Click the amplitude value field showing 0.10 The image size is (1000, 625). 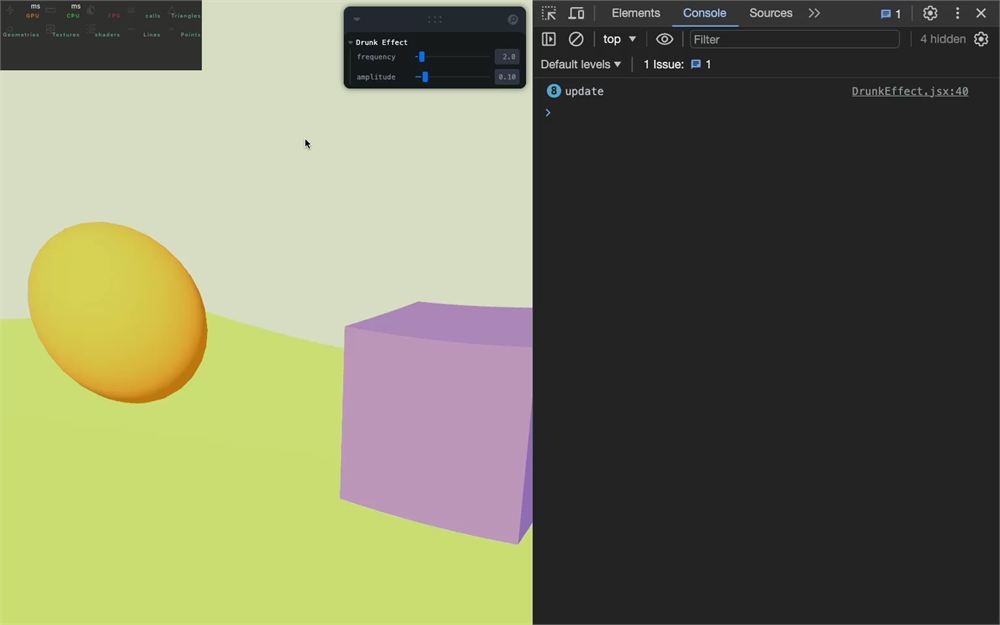(x=507, y=77)
